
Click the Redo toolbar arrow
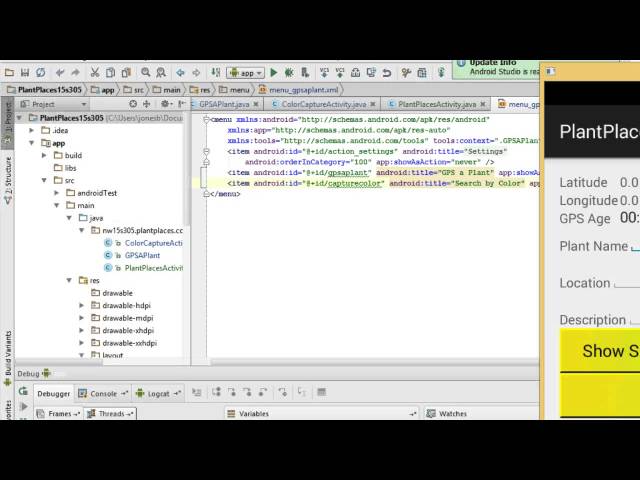[76, 73]
